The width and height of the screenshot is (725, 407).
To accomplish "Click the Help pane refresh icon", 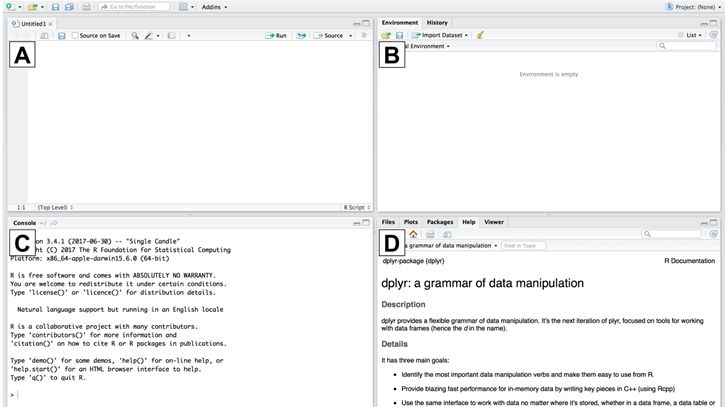I will coord(713,234).
